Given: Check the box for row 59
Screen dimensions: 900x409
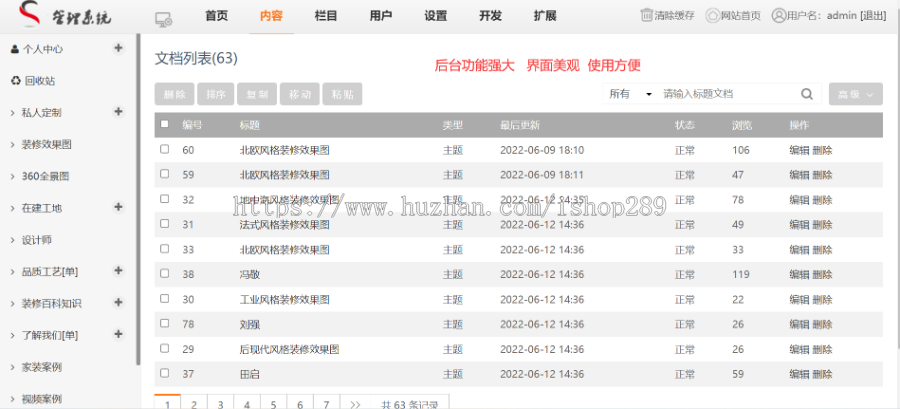Looking at the screenshot, I should [165, 174].
